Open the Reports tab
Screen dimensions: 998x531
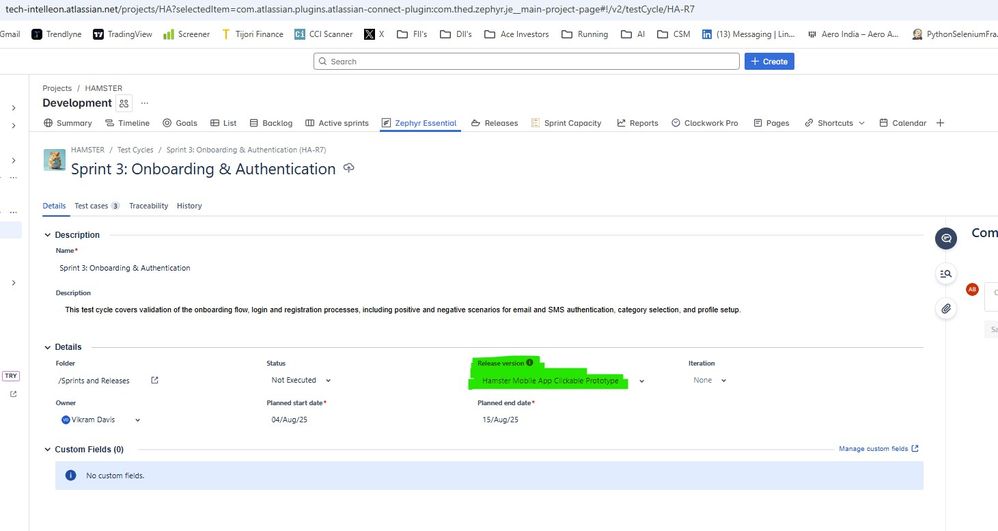tap(637, 123)
